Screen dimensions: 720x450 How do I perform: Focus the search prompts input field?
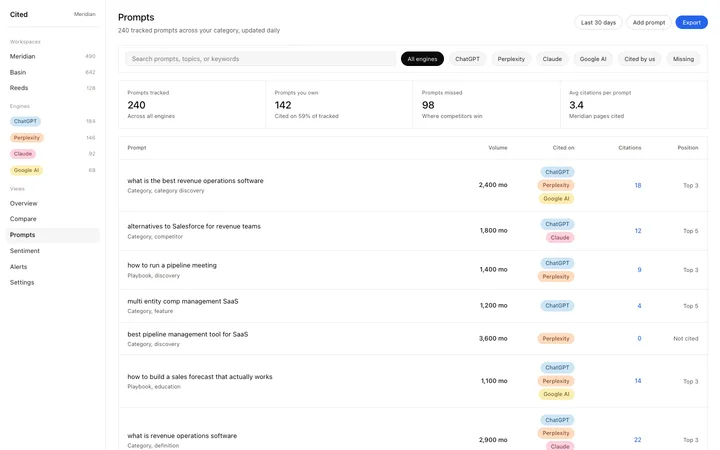(x=260, y=59)
